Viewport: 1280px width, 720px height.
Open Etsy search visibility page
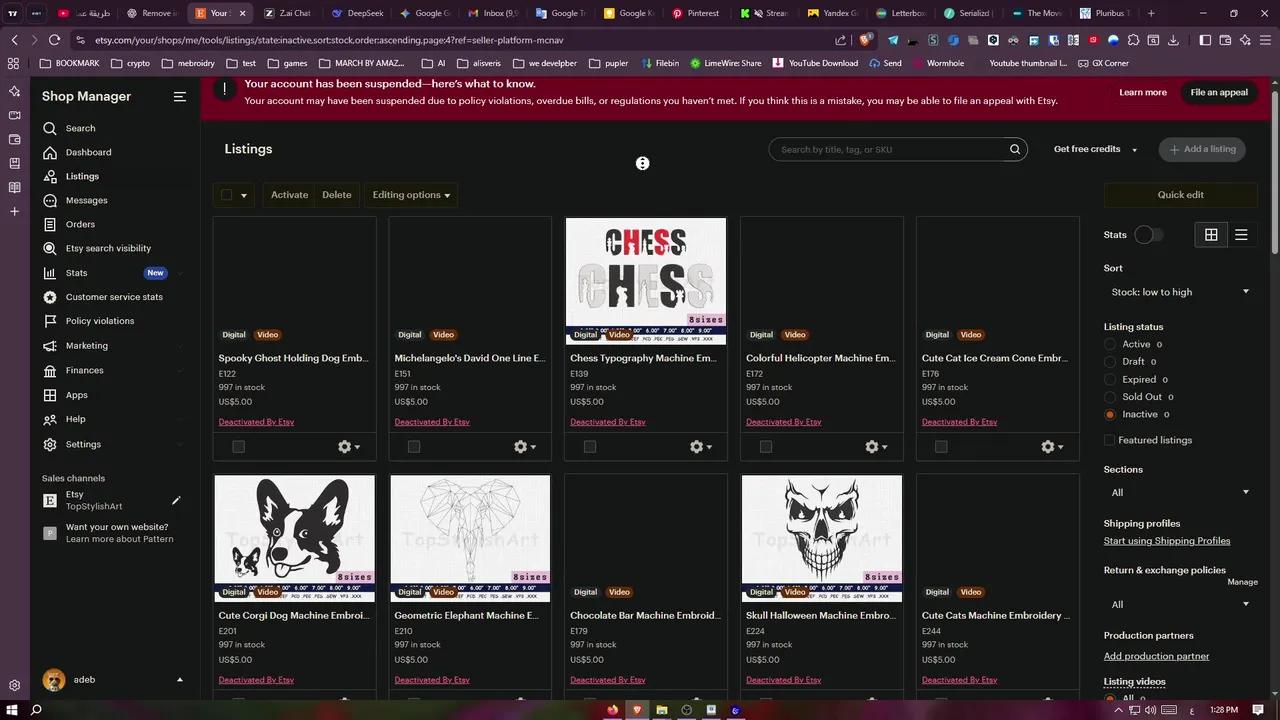(x=108, y=248)
